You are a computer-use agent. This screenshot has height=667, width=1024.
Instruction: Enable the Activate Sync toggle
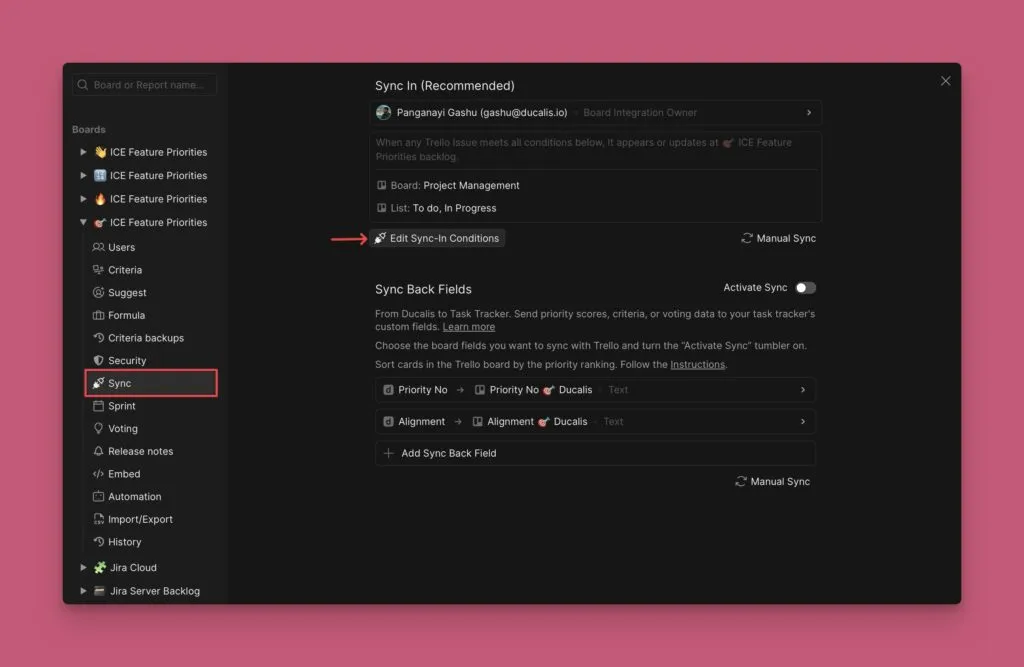(805, 288)
